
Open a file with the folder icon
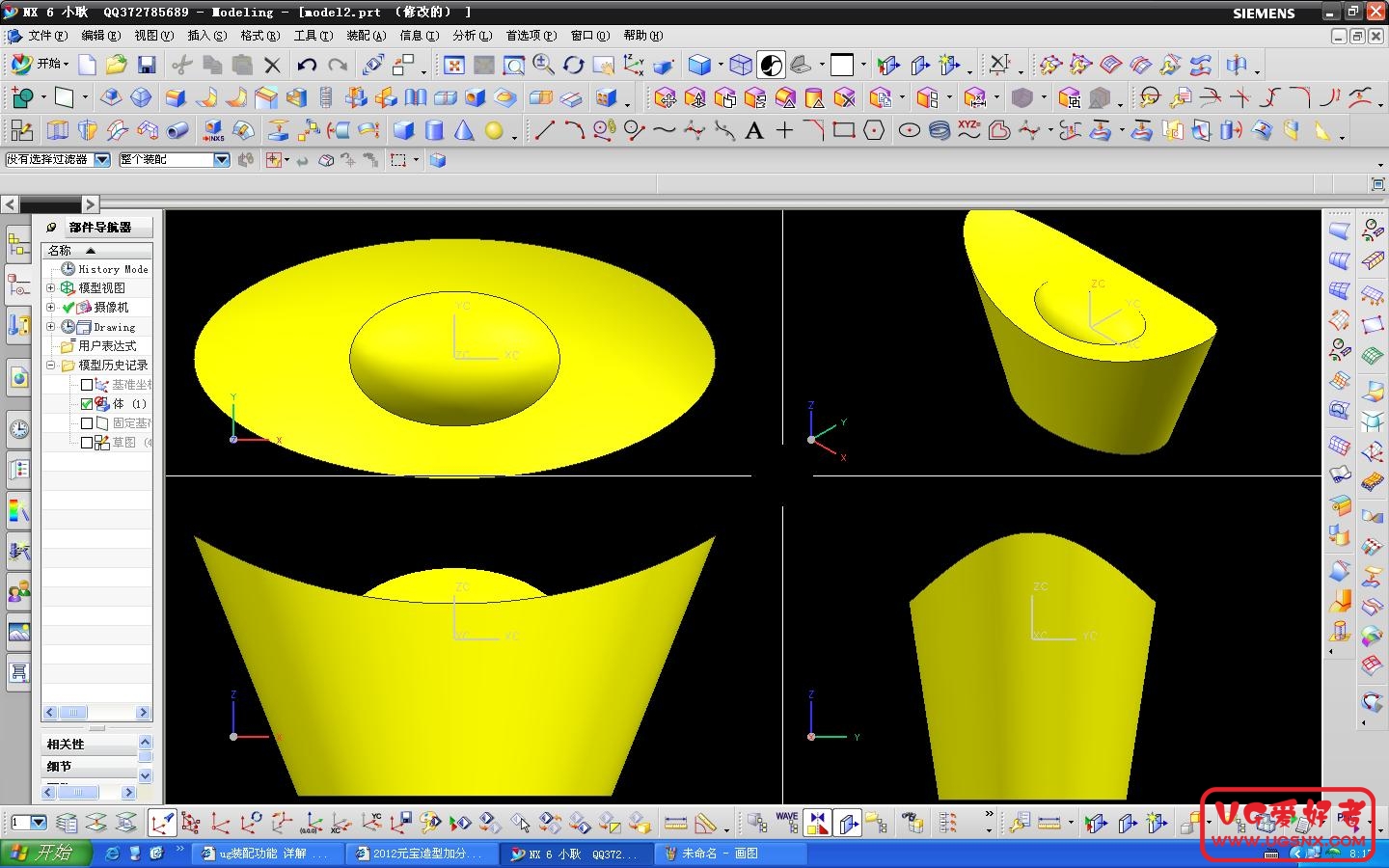(117, 65)
